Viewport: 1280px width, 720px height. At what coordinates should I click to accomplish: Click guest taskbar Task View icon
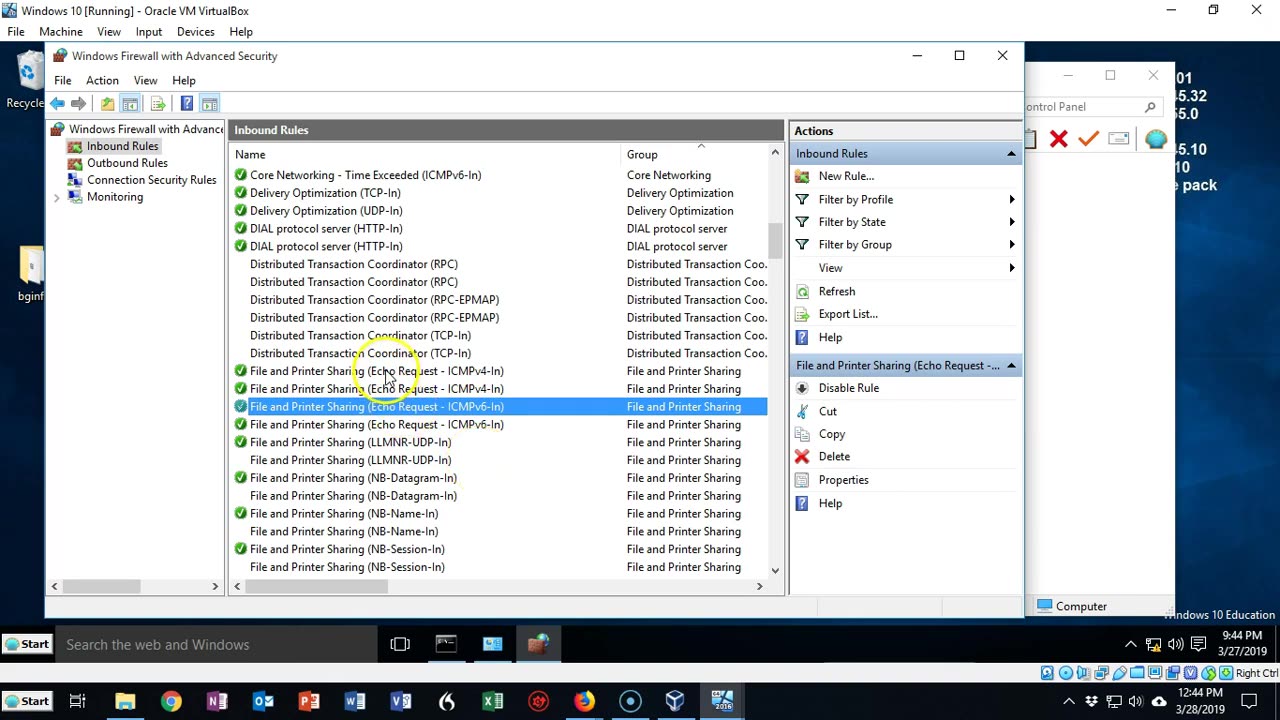pos(400,644)
